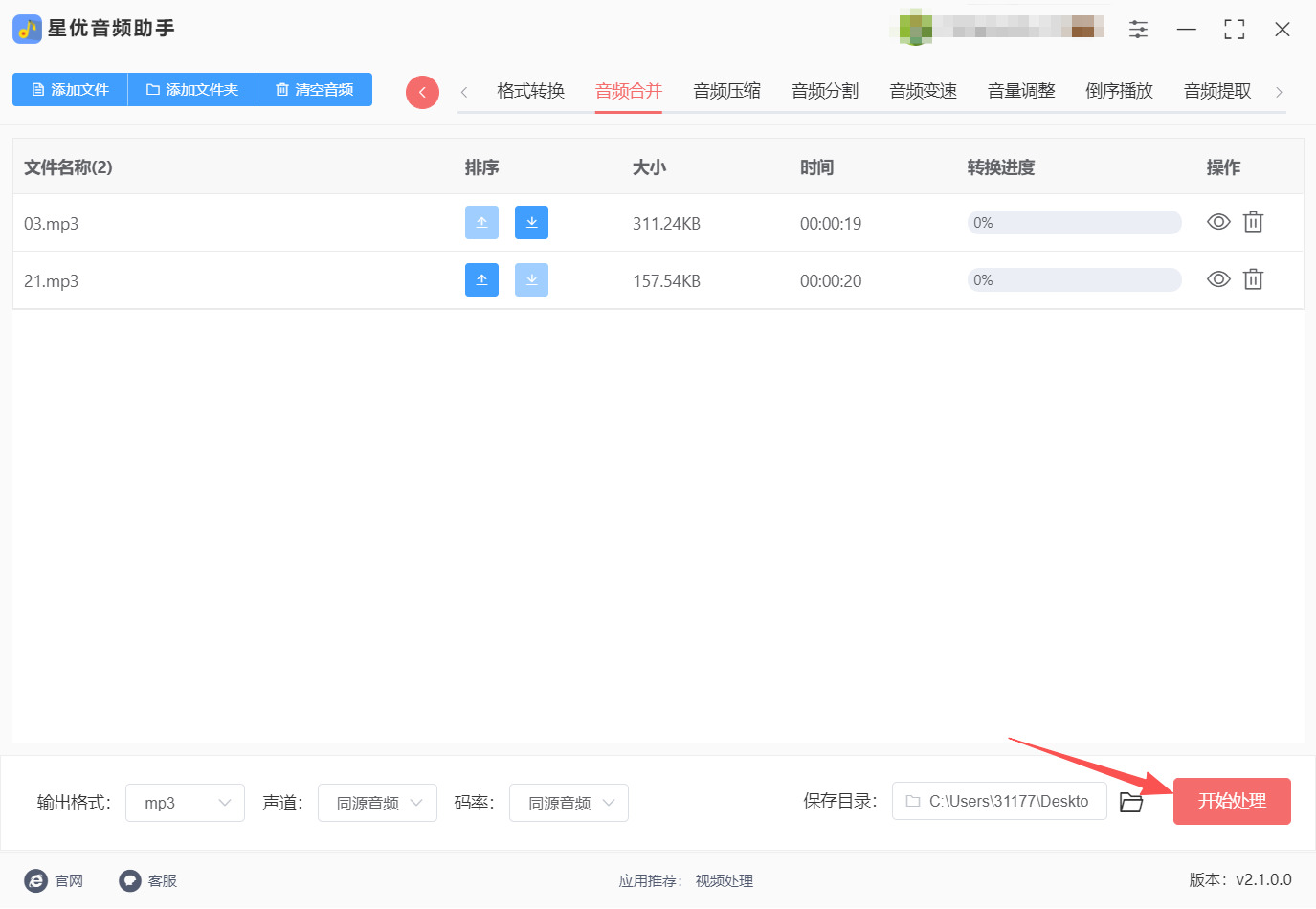Expand the 声道 dropdown
The height and width of the screenshot is (909, 1316).
[x=377, y=803]
